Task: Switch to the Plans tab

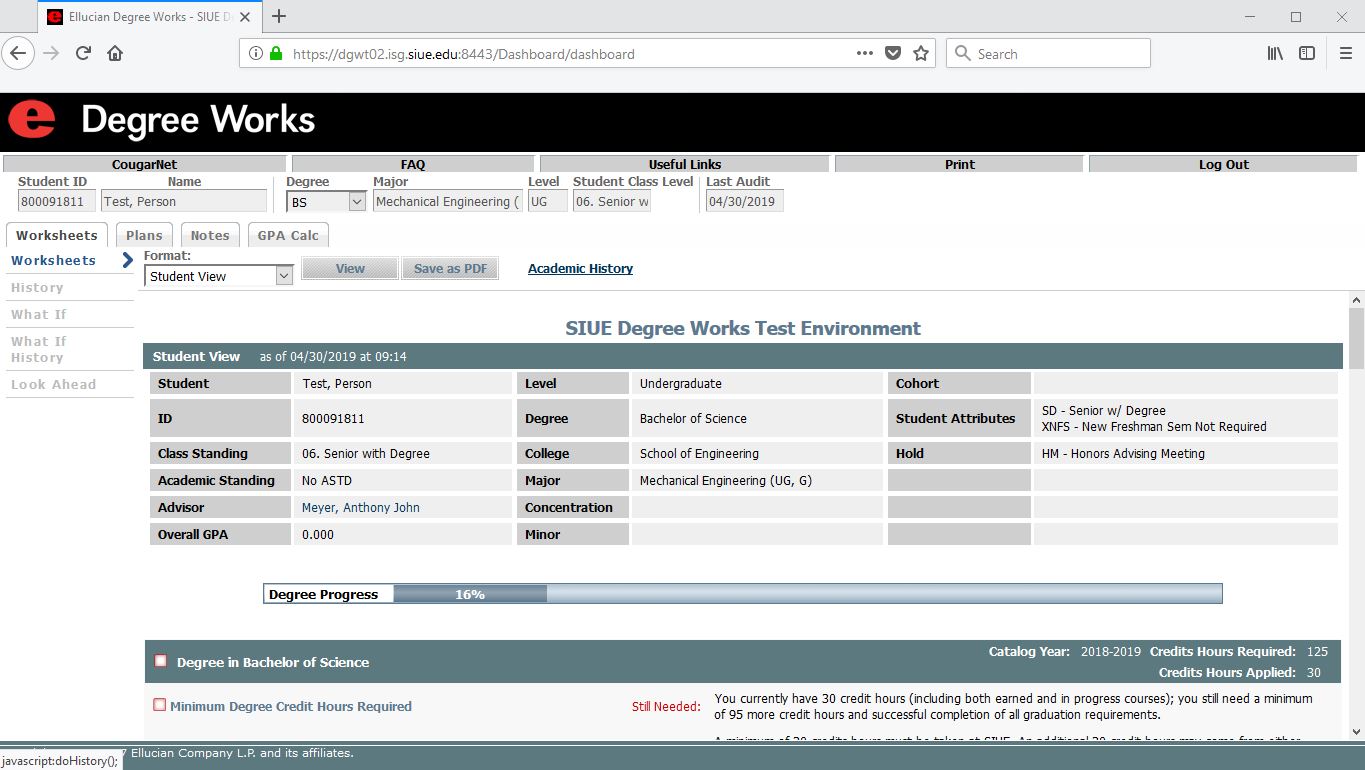Action: (144, 236)
